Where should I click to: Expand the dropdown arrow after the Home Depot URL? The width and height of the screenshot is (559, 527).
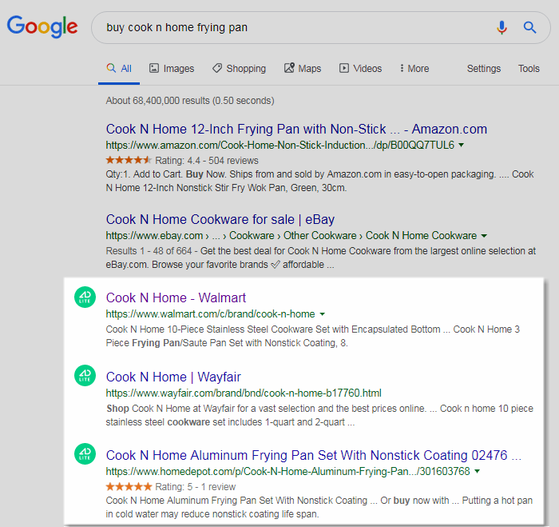(477, 471)
